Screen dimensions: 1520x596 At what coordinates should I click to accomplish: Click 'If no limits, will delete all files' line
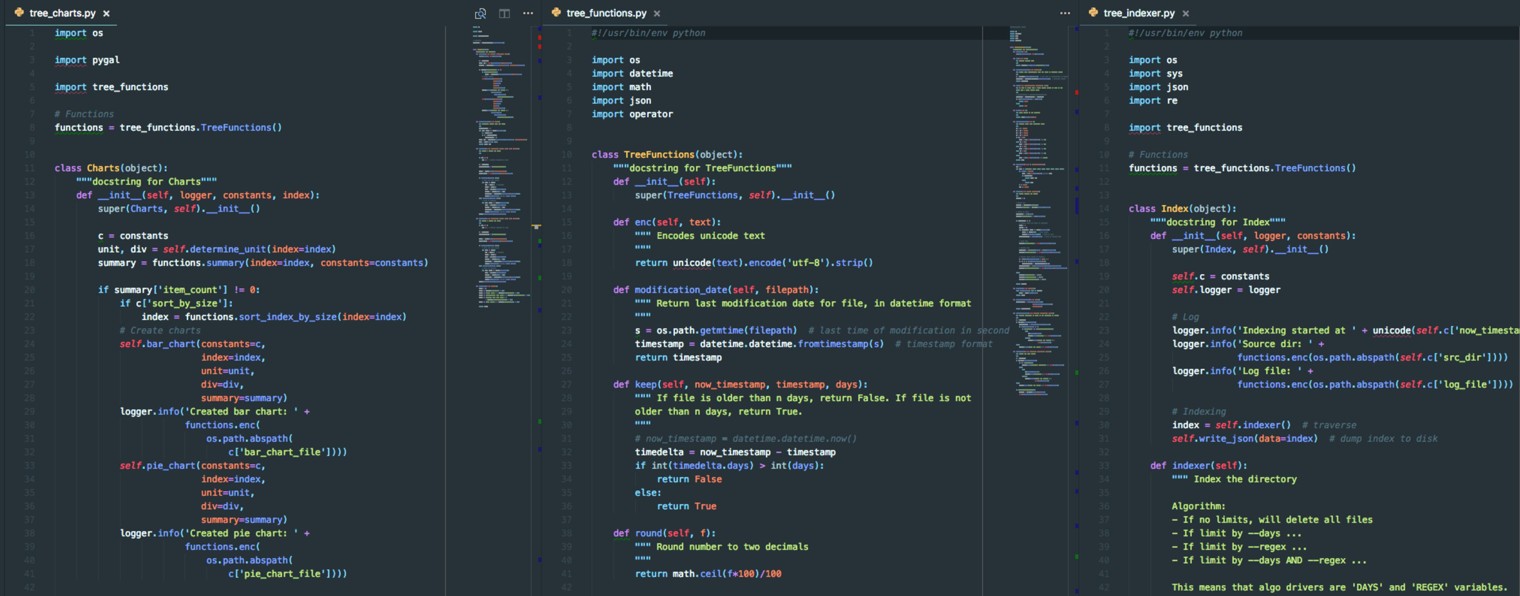[1272, 519]
